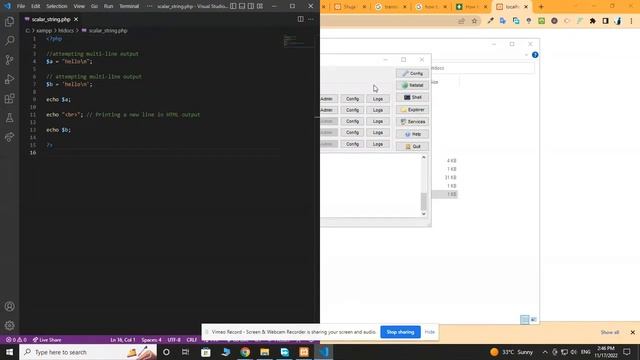This screenshot has height=360, width=640.
Task: Bookmark this page with the star icon
Action: (474, 21)
